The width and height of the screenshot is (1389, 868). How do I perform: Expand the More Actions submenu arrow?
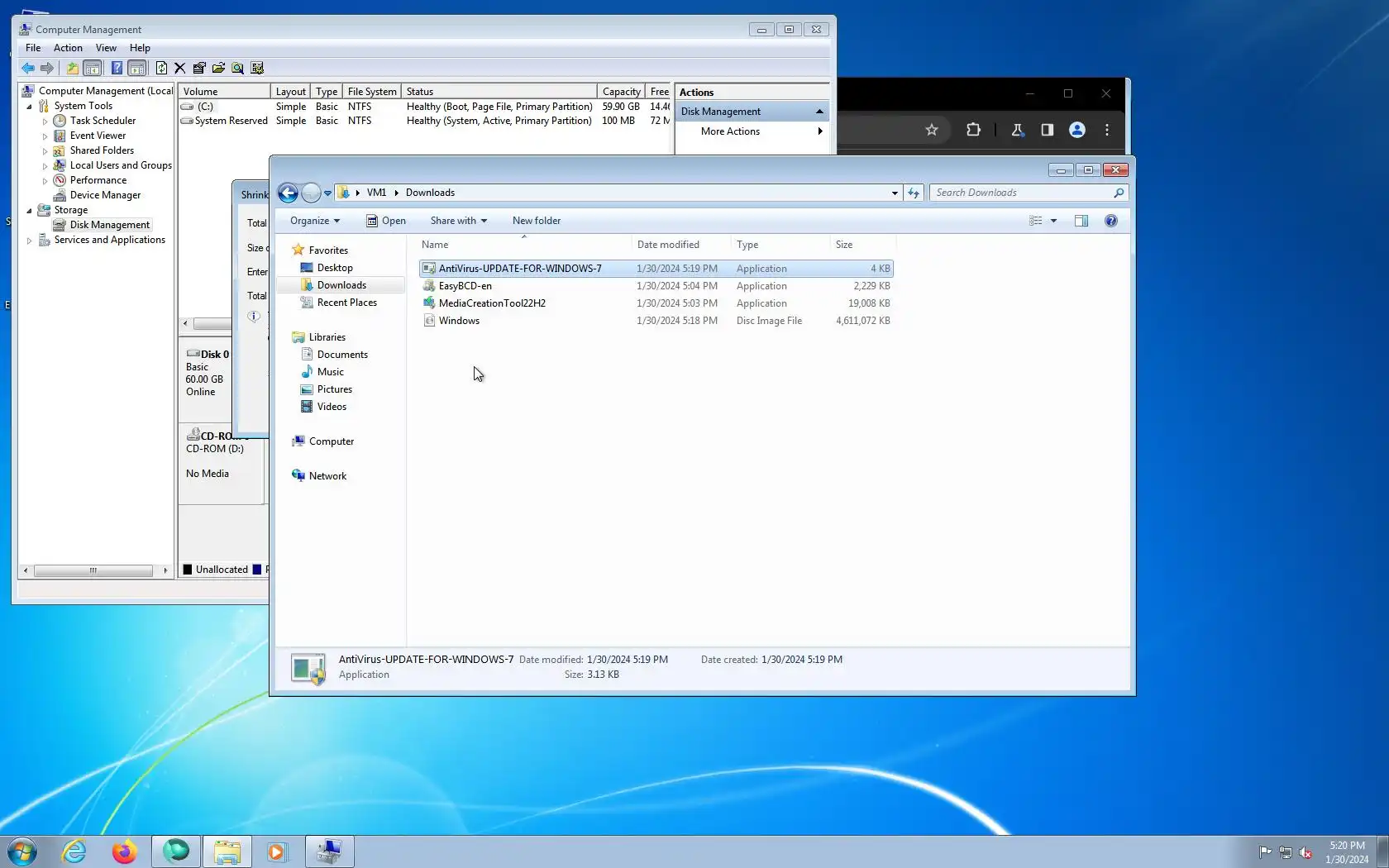point(820,131)
